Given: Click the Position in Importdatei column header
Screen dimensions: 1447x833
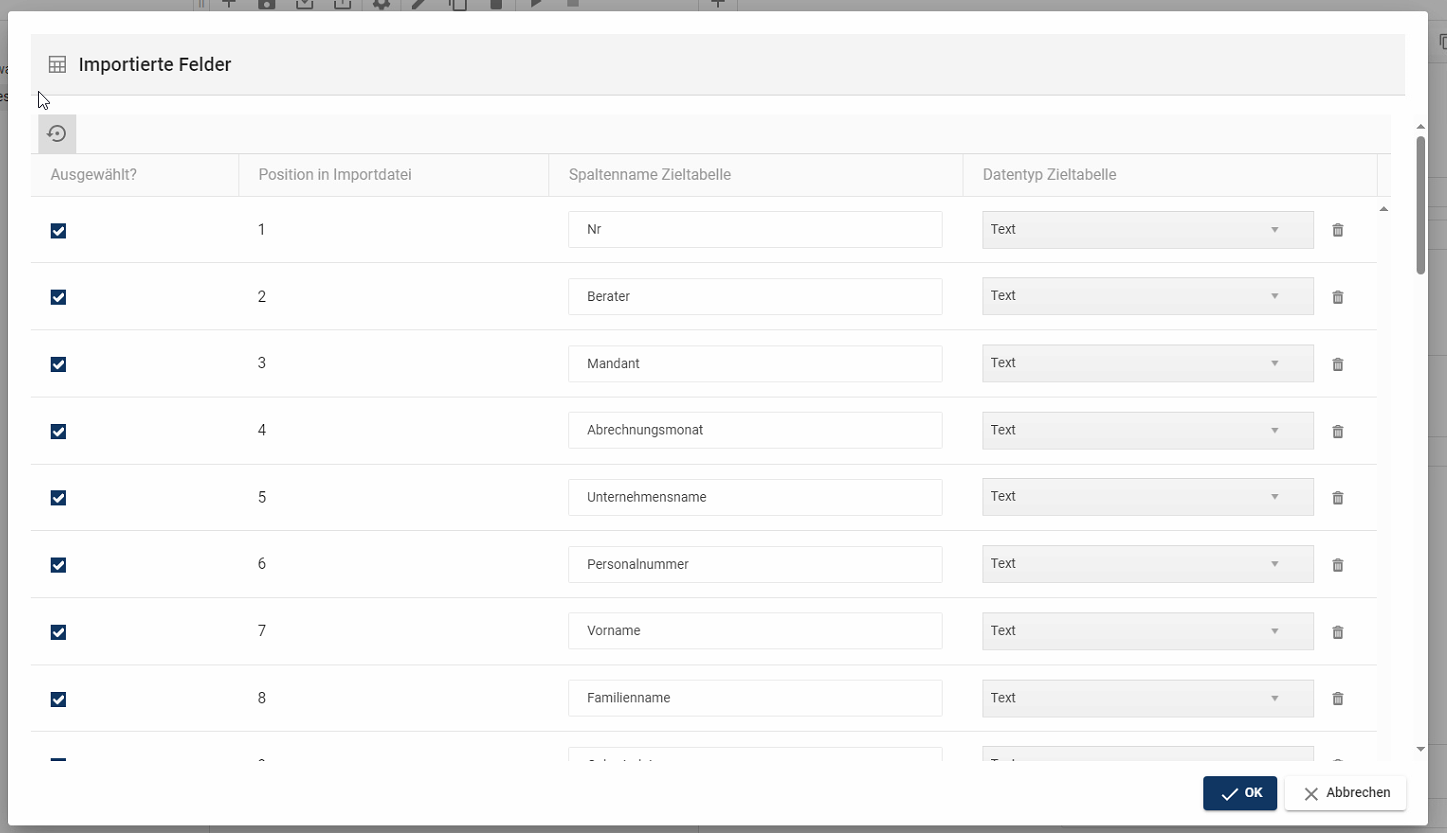Looking at the screenshot, I should (x=334, y=175).
